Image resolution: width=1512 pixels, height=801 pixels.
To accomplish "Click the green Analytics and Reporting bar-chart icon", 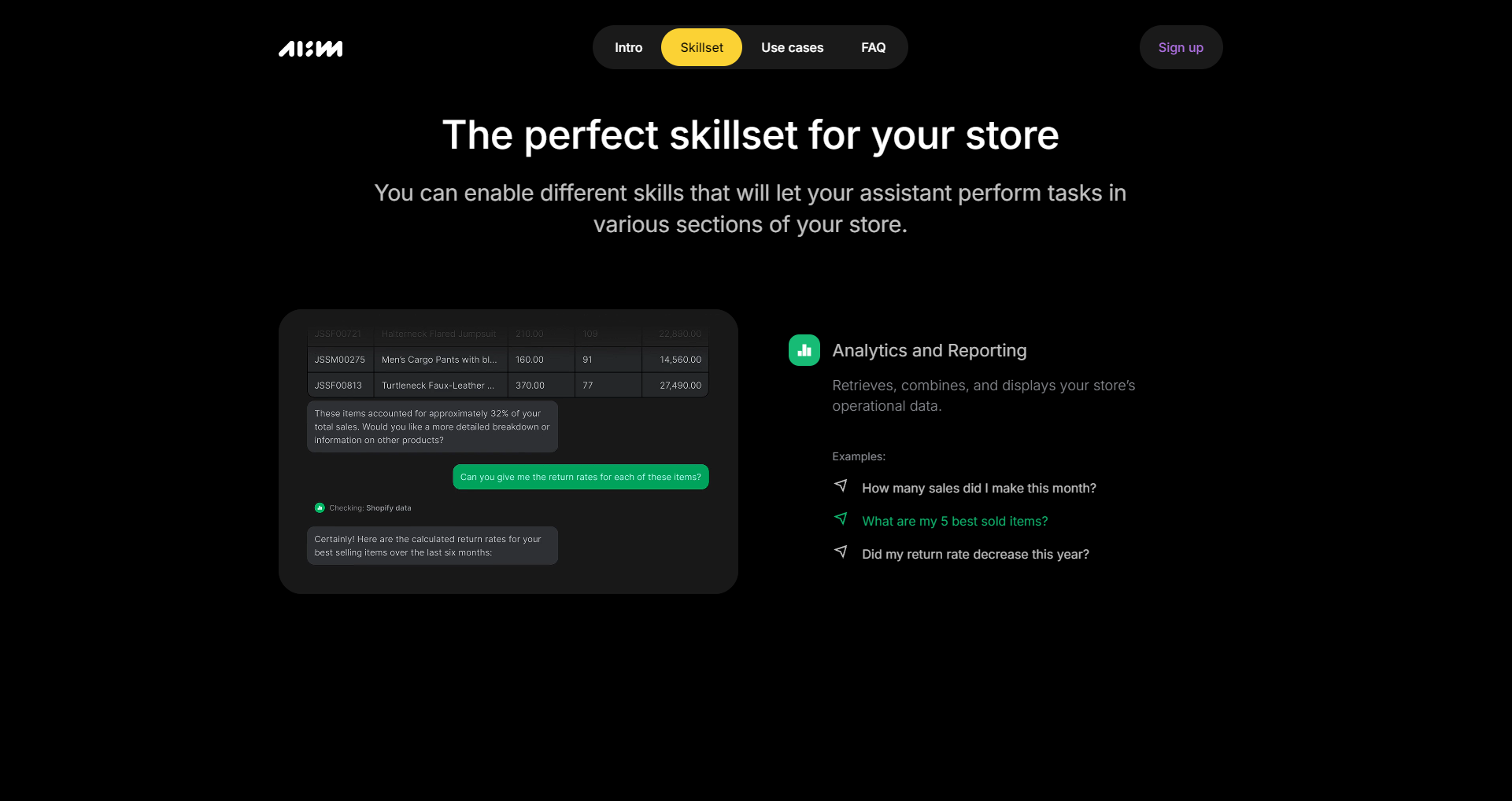I will 804,350.
